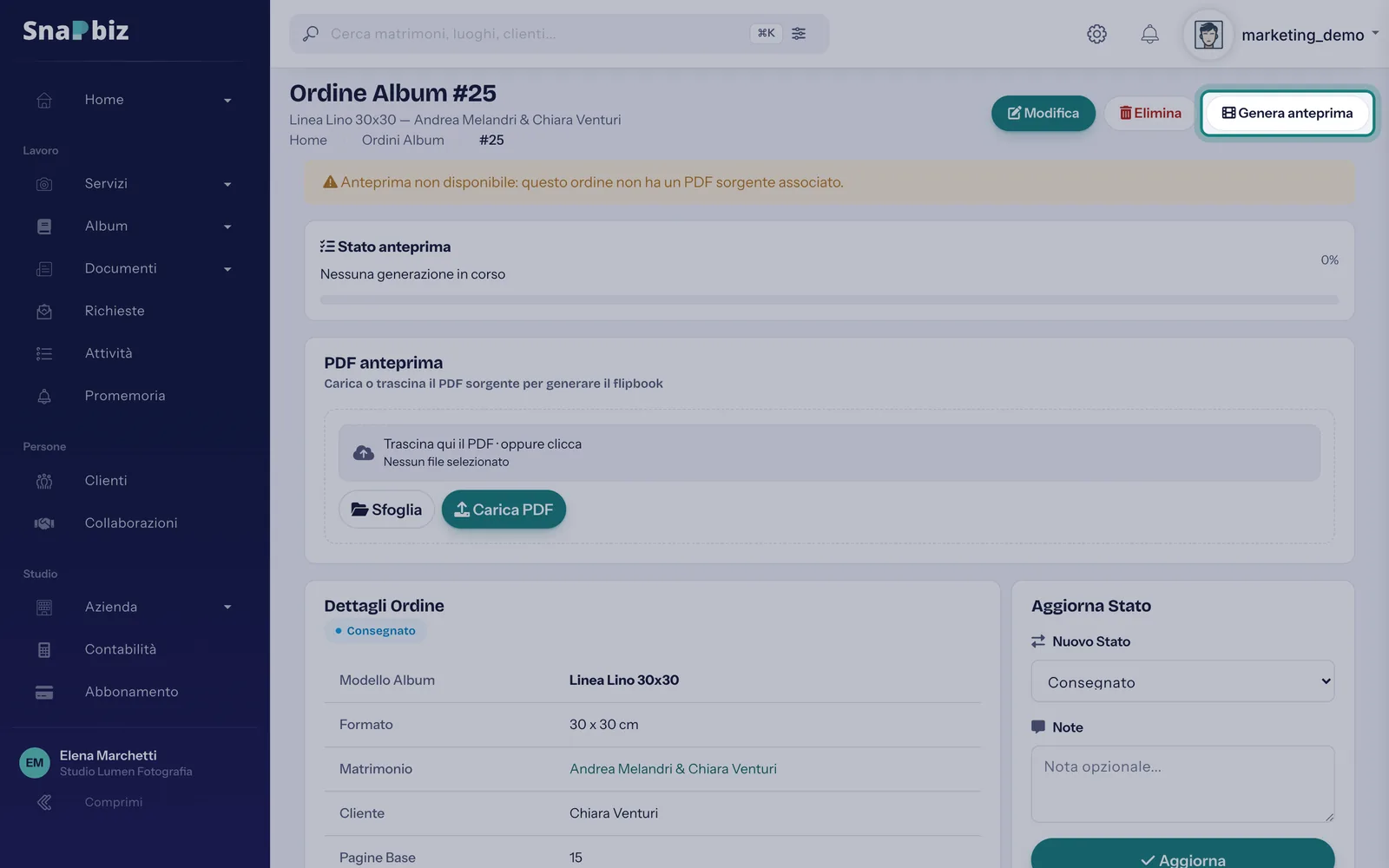The image size is (1389, 868).
Task: Click the Carica PDF button
Action: pyautogui.click(x=504, y=510)
